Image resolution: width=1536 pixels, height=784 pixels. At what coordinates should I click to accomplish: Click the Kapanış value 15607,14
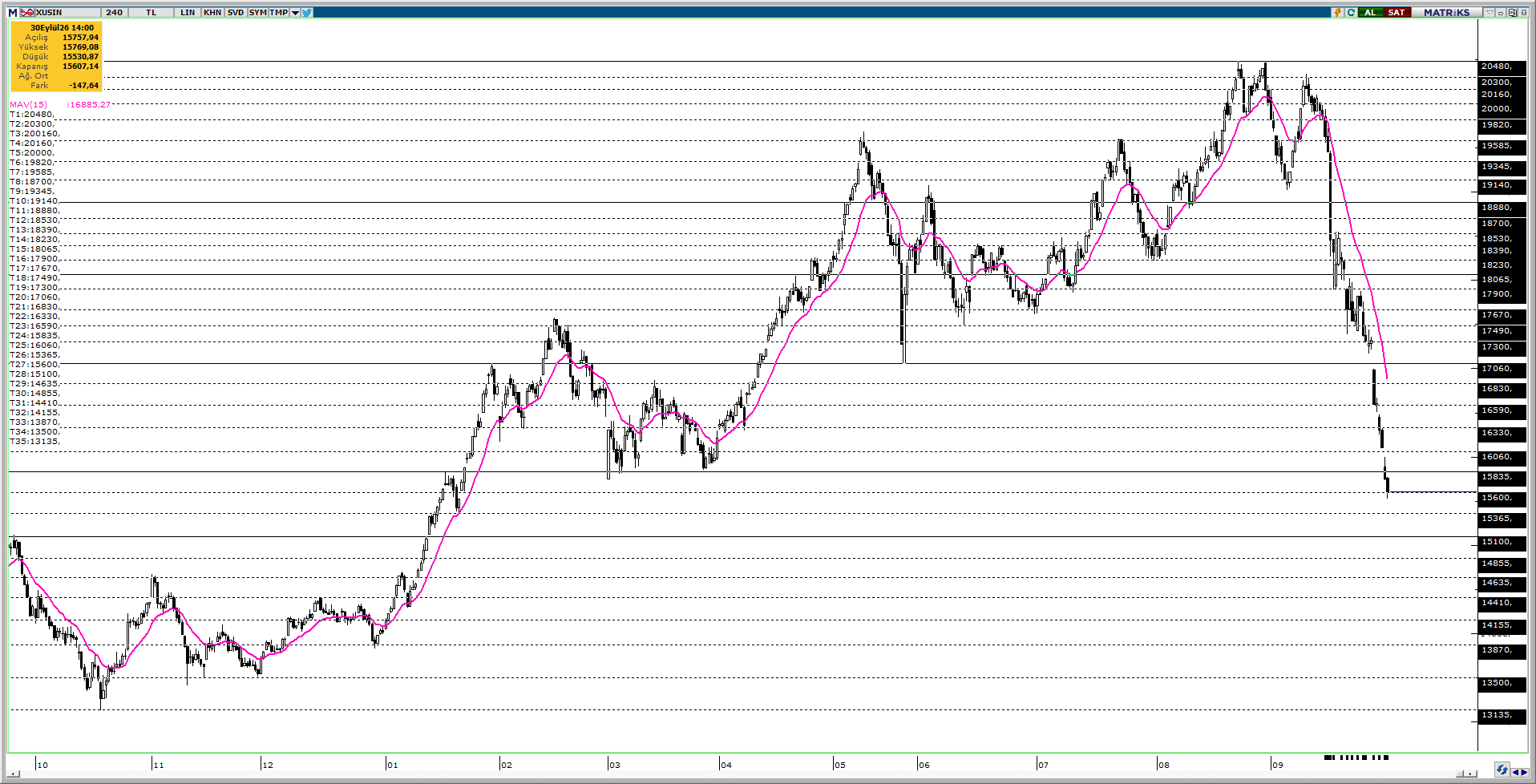[81, 67]
